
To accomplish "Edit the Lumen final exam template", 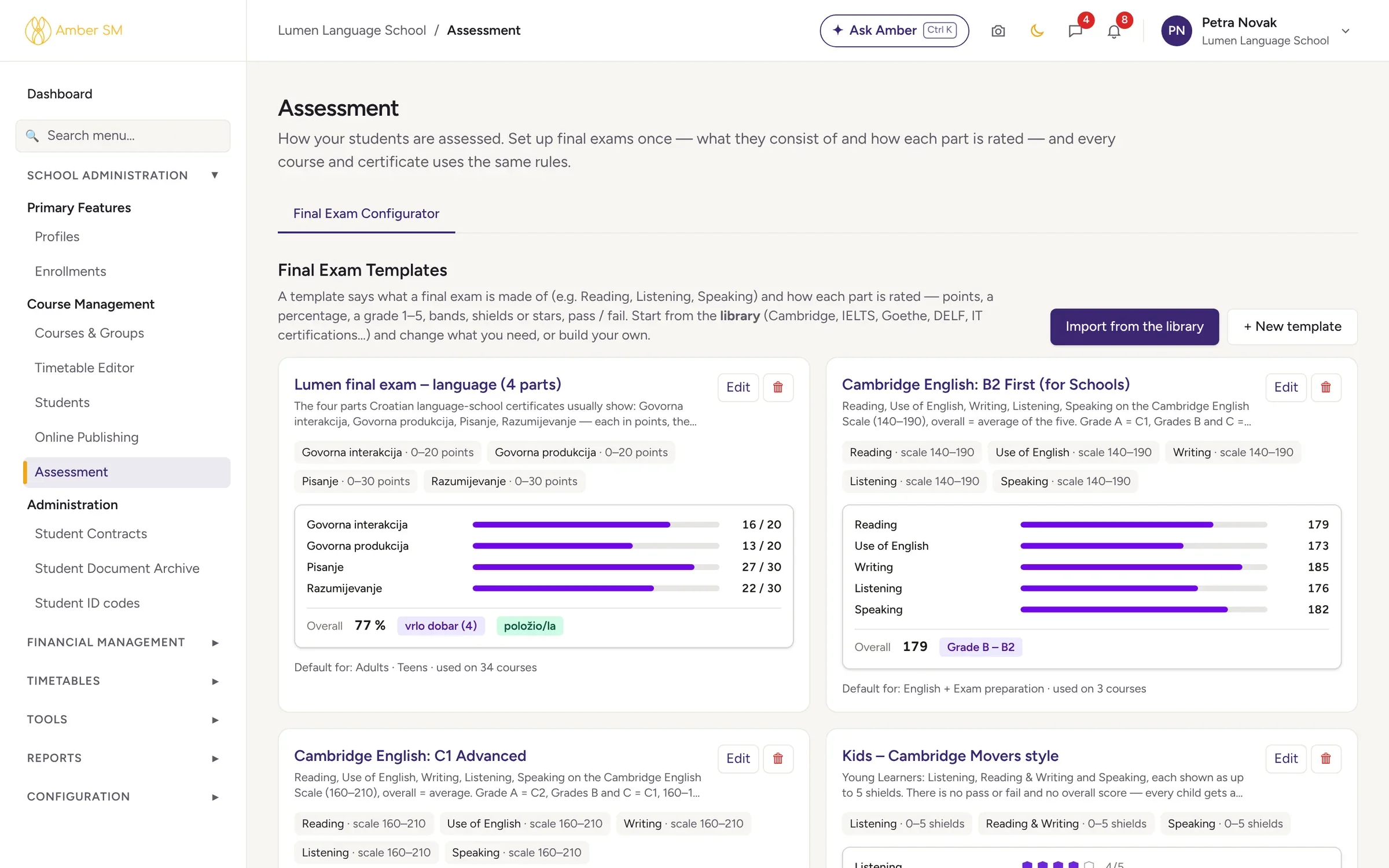I will 738,387.
